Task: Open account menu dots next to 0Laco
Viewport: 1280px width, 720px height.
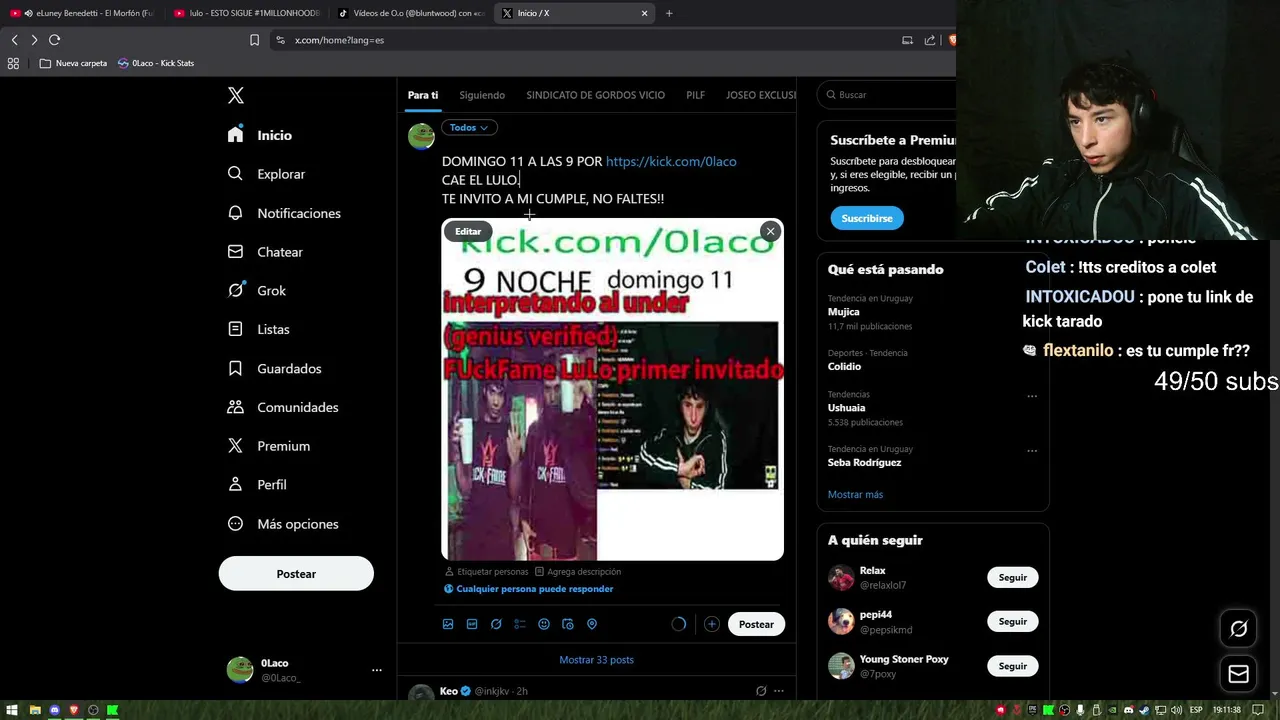Action: pos(376,670)
